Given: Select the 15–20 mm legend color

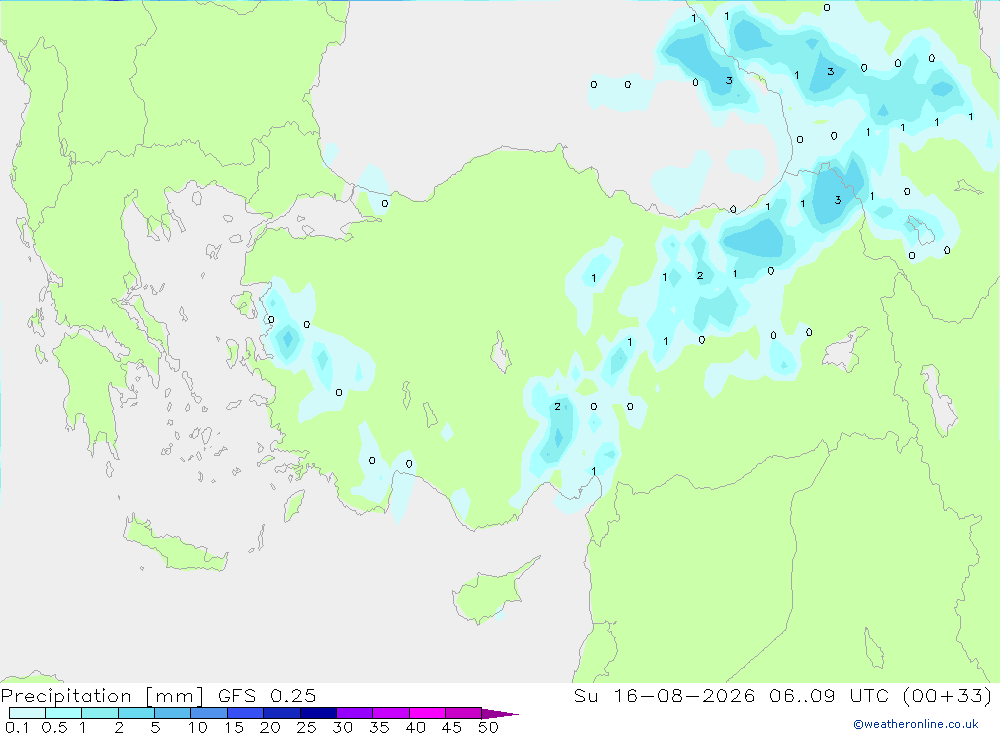Looking at the screenshot, I should [x=246, y=713].
